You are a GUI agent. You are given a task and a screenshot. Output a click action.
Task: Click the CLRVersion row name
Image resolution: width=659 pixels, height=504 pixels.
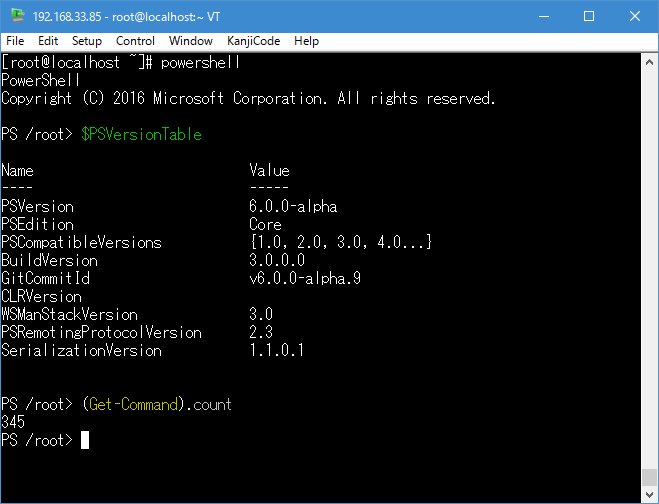[41, 296]
